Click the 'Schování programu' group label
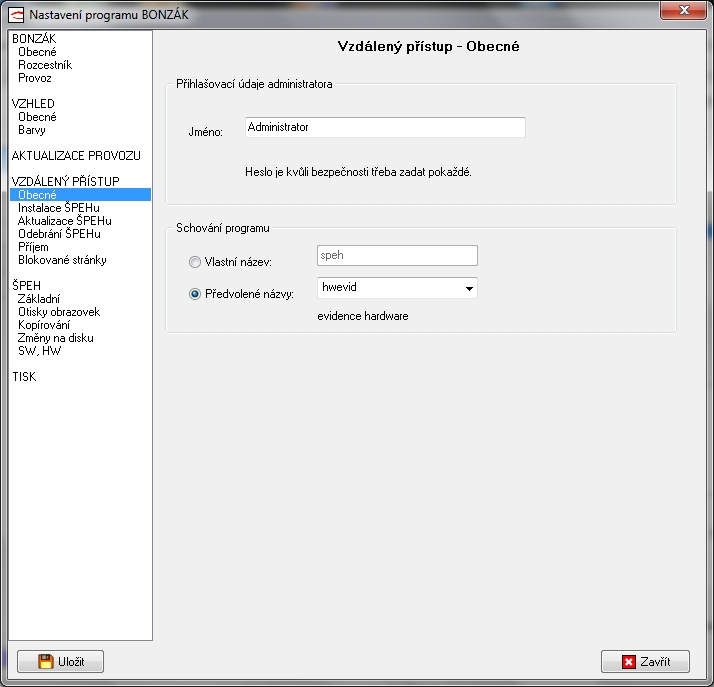 [x=223, y=228]
